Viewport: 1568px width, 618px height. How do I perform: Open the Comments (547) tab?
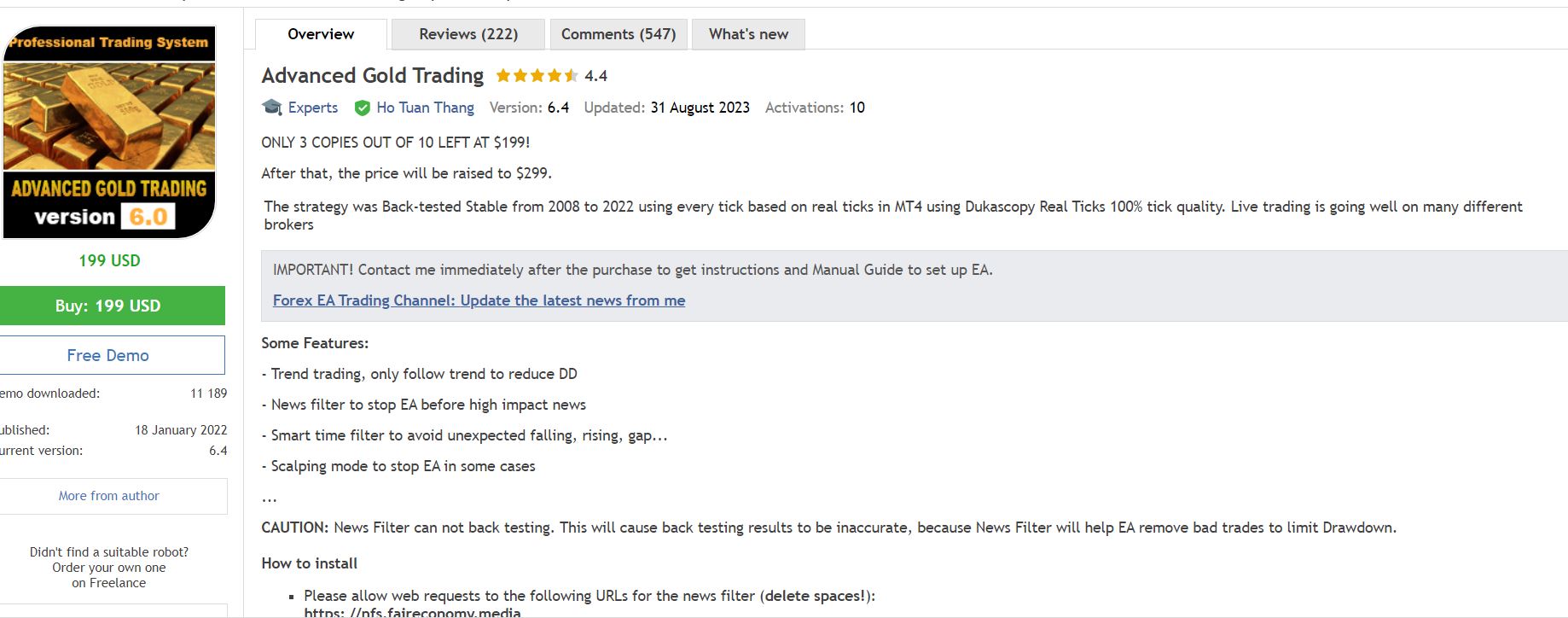[x=618, y=34]
